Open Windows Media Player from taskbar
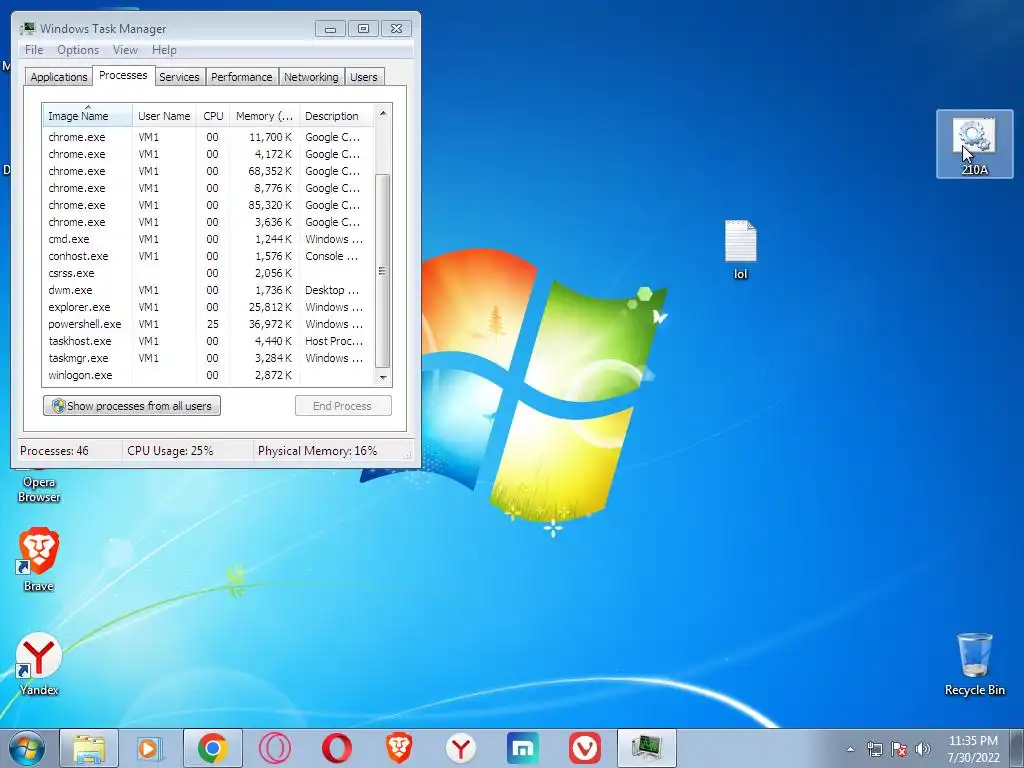 (x=150, y=748)
